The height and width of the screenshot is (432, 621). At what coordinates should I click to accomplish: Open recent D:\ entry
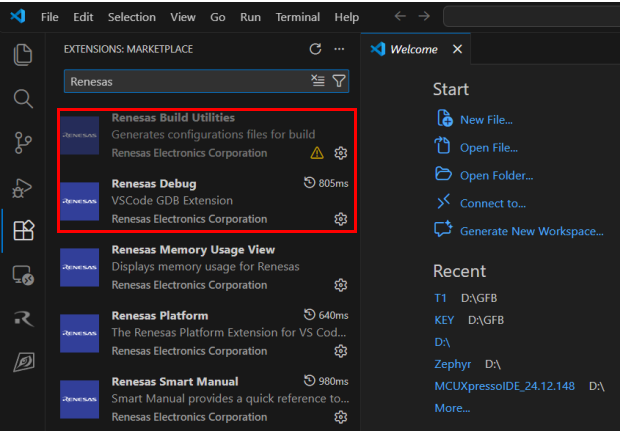[x=442, y=342]
